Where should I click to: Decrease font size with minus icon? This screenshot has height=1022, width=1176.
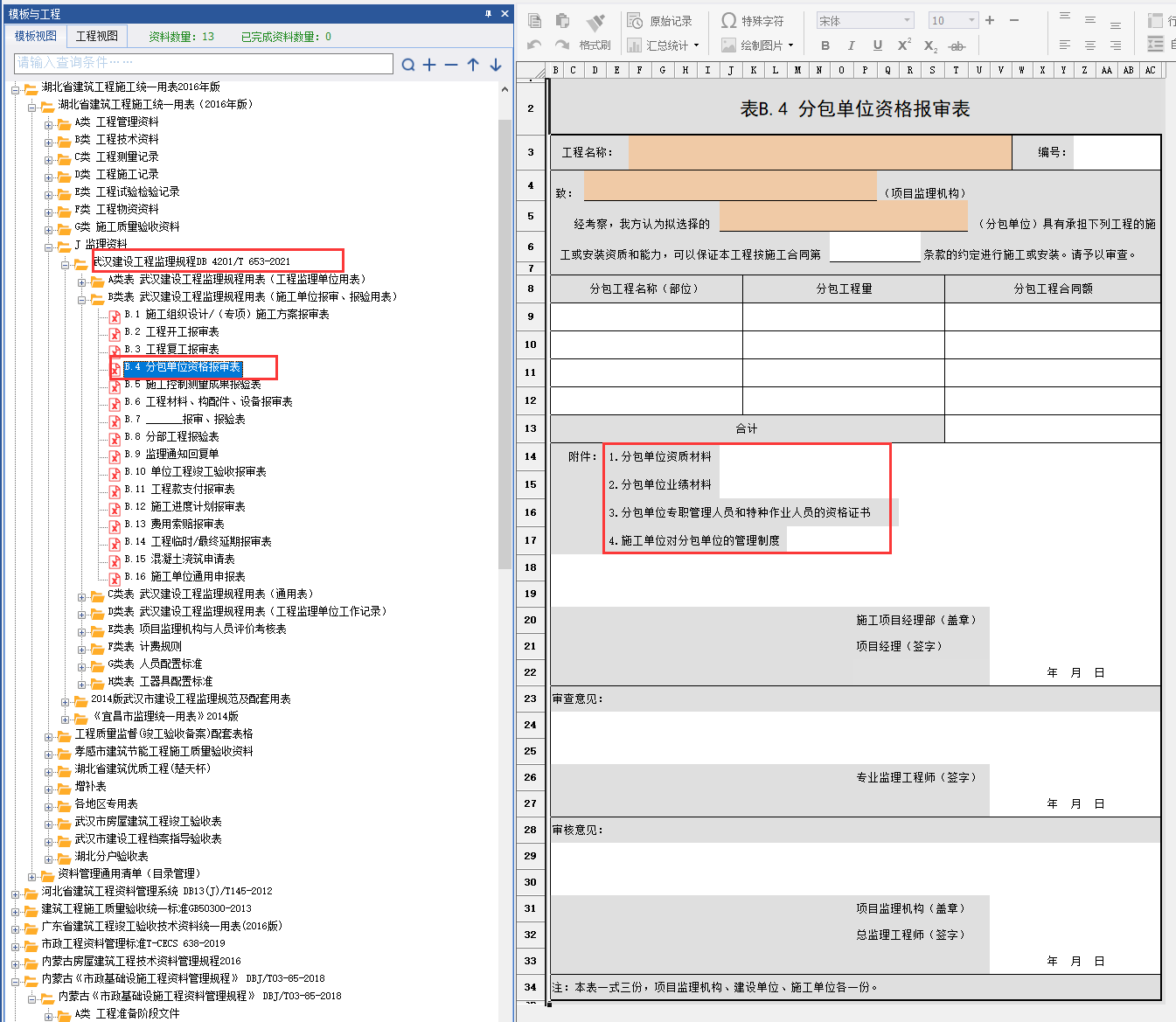coord(1014,20)
